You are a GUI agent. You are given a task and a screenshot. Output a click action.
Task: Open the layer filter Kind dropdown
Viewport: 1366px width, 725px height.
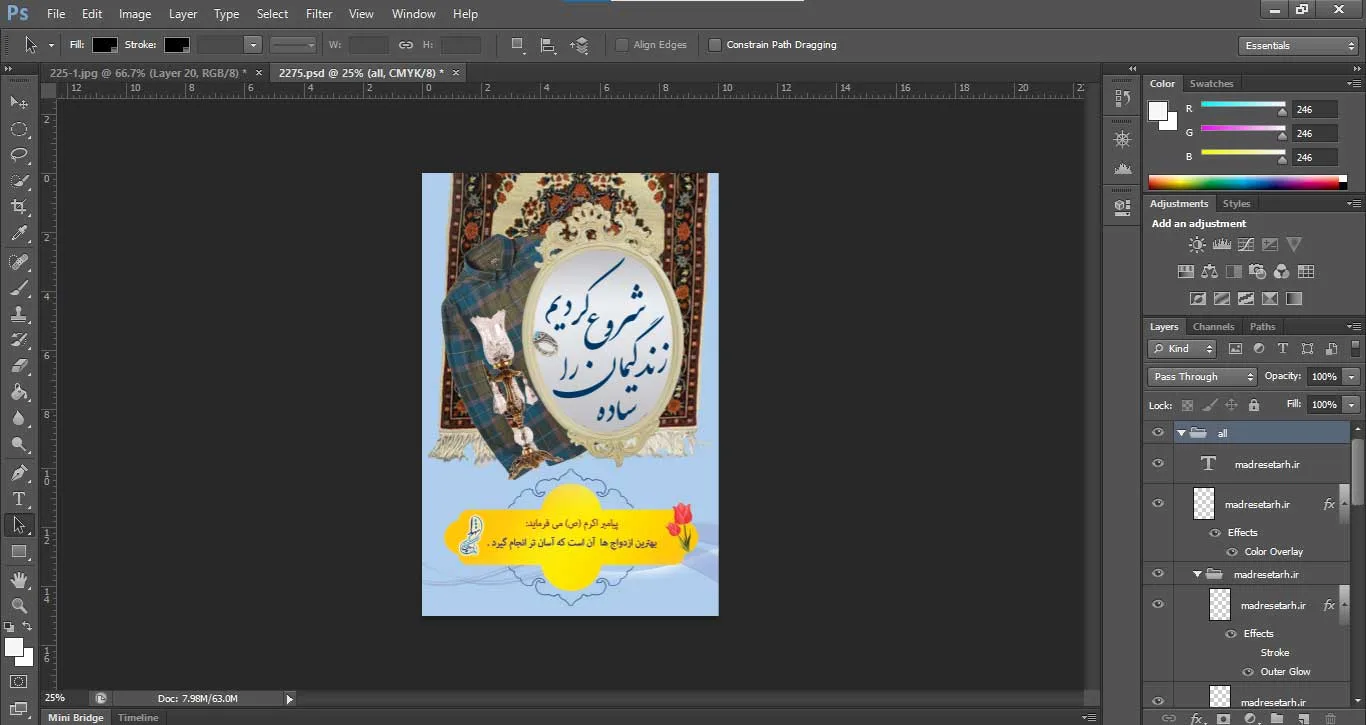pyautogui.click(x=1182, y=349)
